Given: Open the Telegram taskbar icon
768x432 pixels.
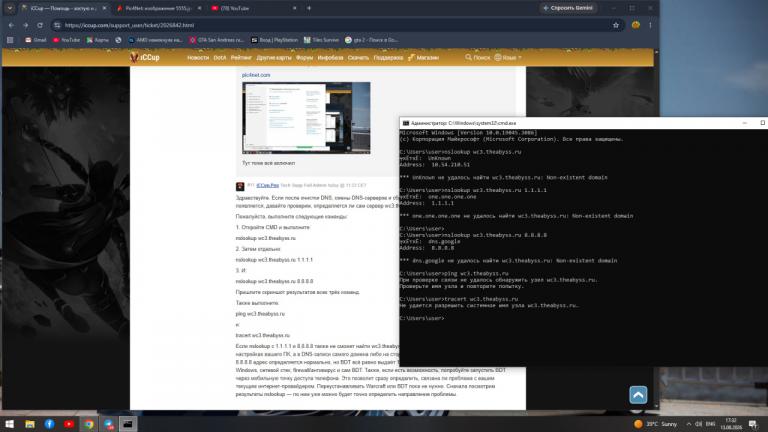Looking at the screenshot, I should click(x=108, y=424).
